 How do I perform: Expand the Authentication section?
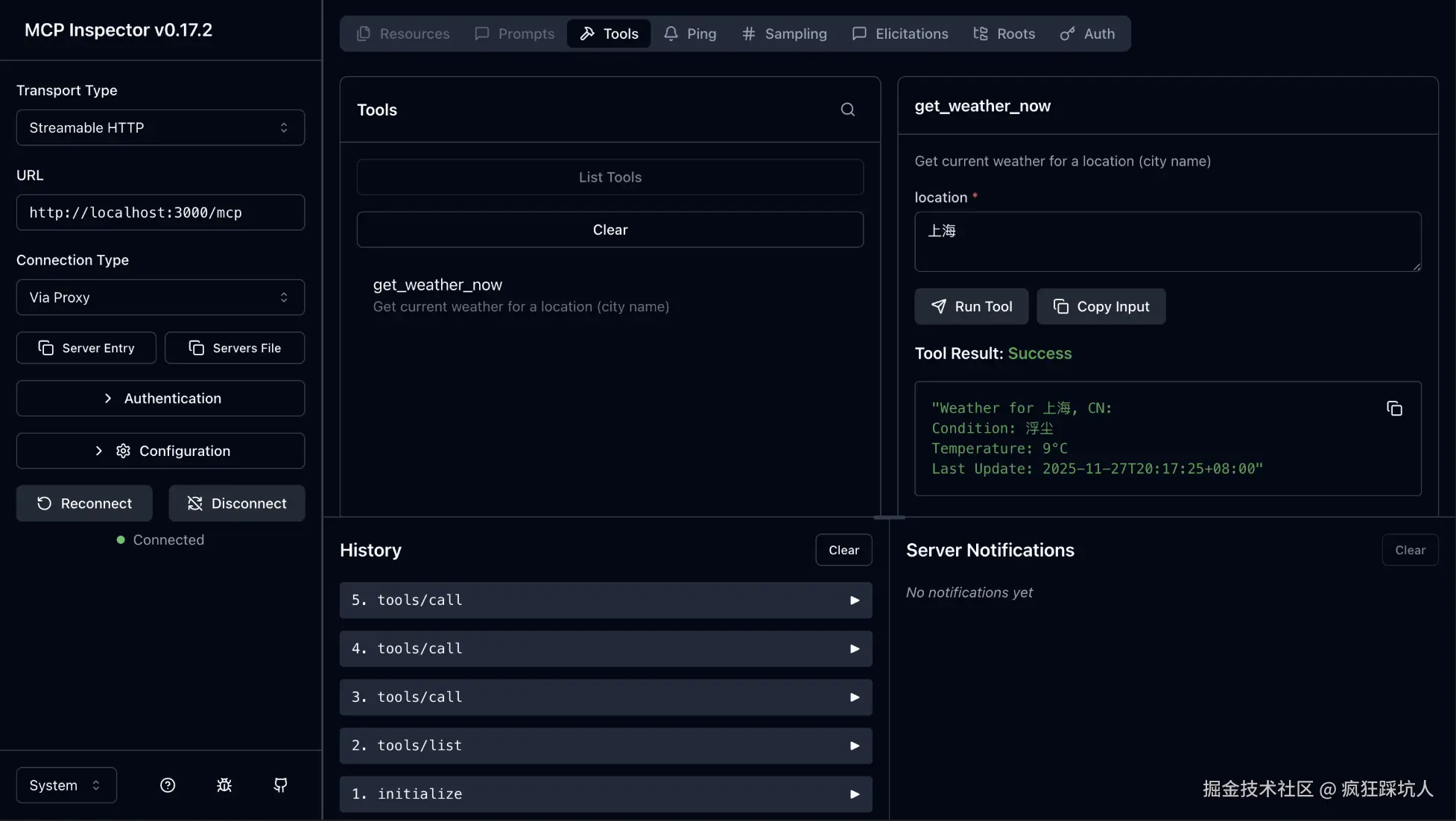pos(160,399)
